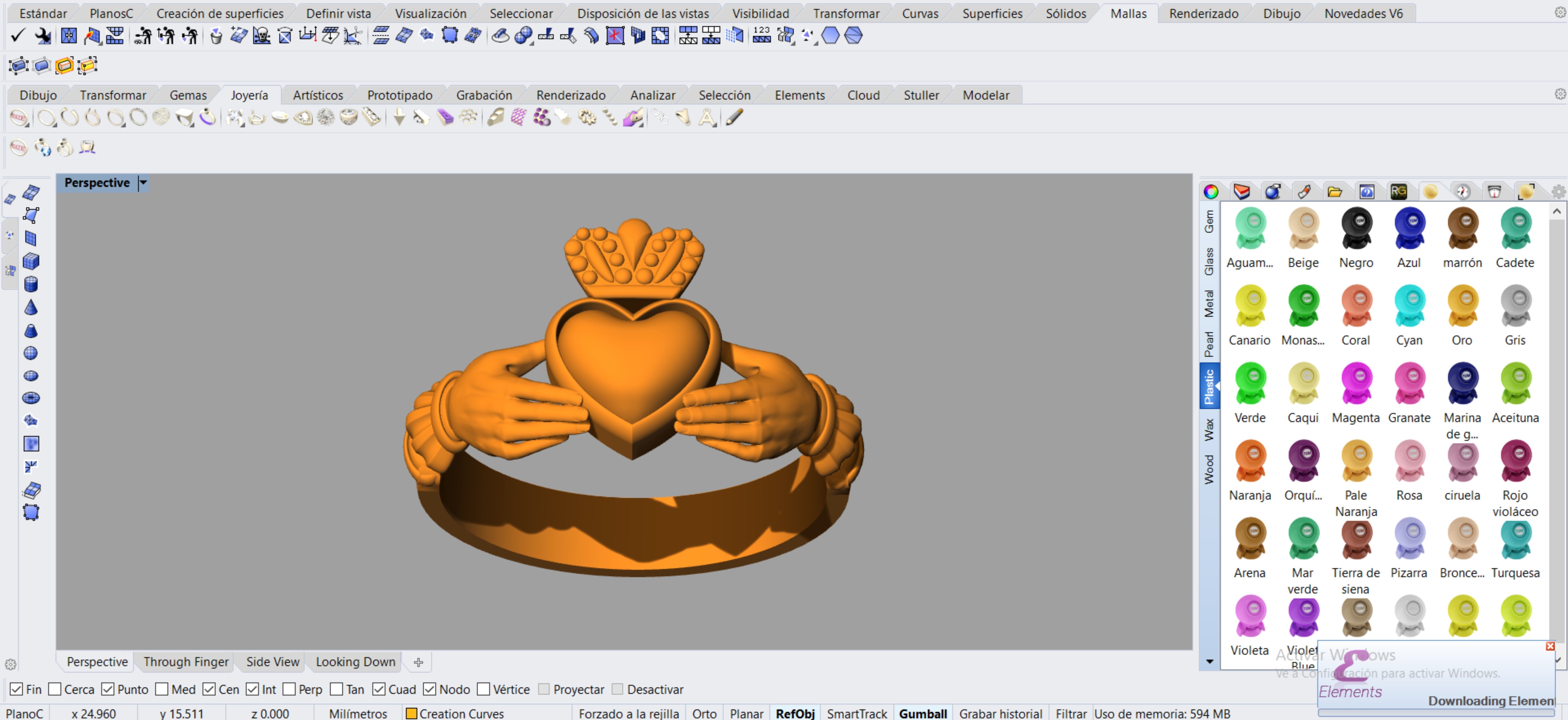Select the cone solid tool in sidebar
Screen dimensions: 1568x720
click(31, 307)
